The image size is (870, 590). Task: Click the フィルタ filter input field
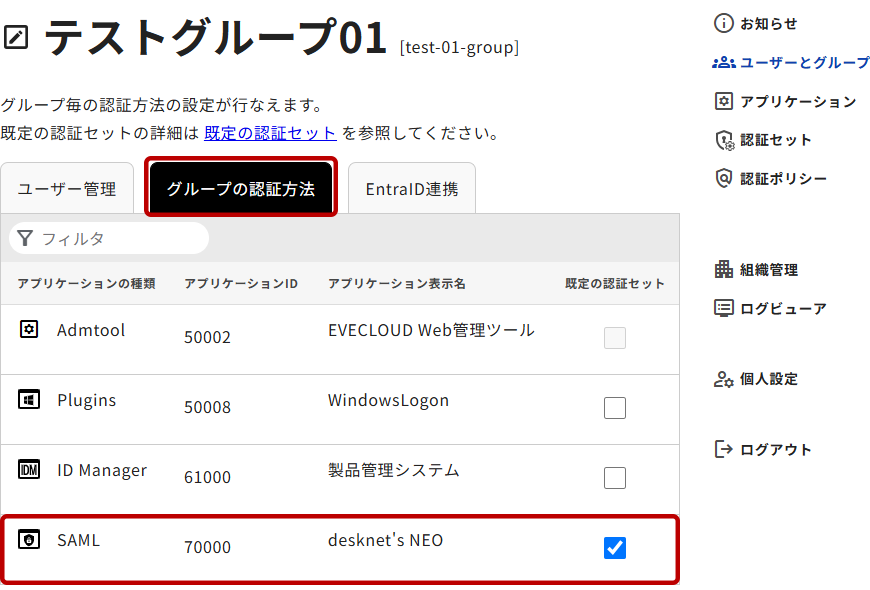point(120,239)
